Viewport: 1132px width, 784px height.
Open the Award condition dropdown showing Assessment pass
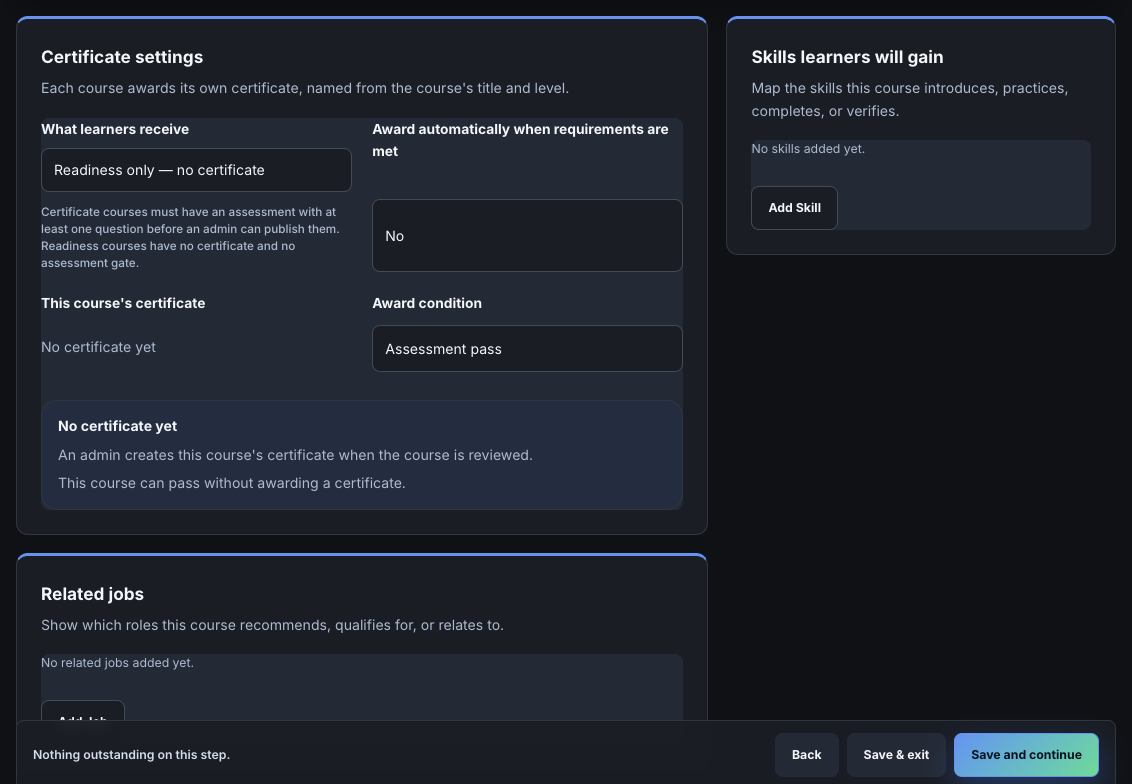527,349
